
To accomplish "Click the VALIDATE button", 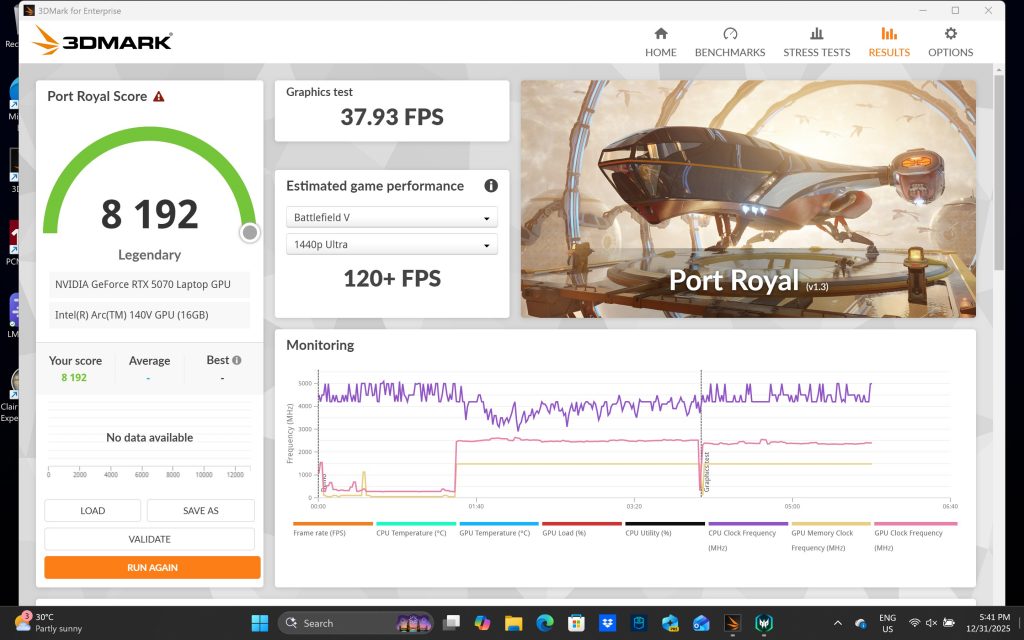I will point(148,538).
